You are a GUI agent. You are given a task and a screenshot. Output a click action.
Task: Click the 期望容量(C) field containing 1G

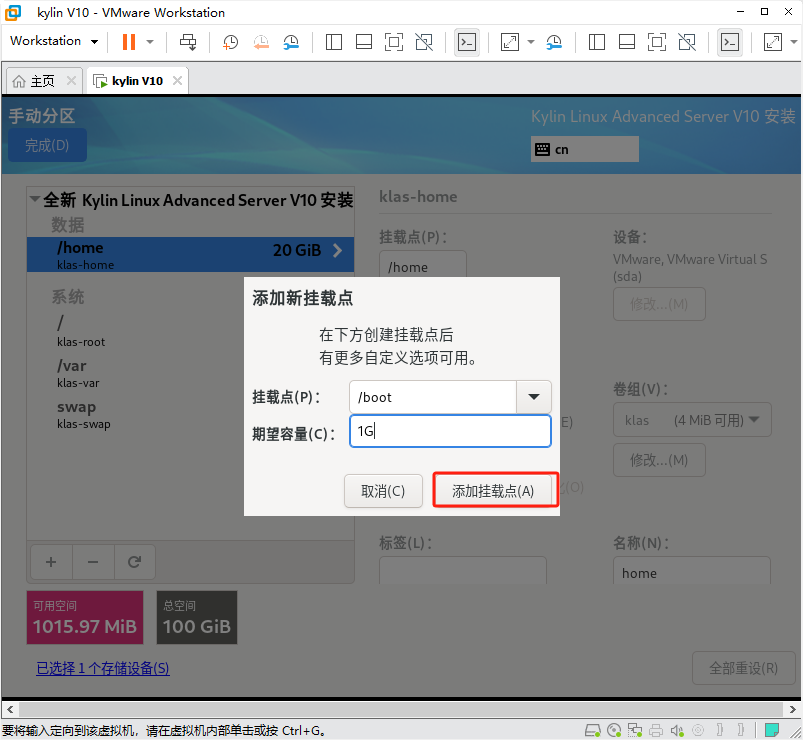coord(450,431)
